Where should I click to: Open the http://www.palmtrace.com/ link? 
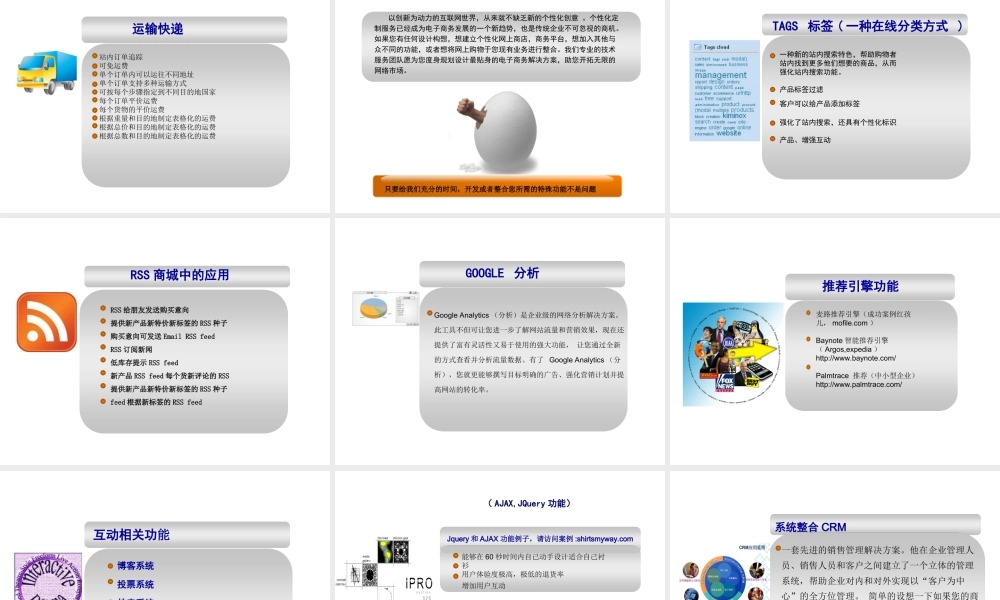tap(858, 384)
